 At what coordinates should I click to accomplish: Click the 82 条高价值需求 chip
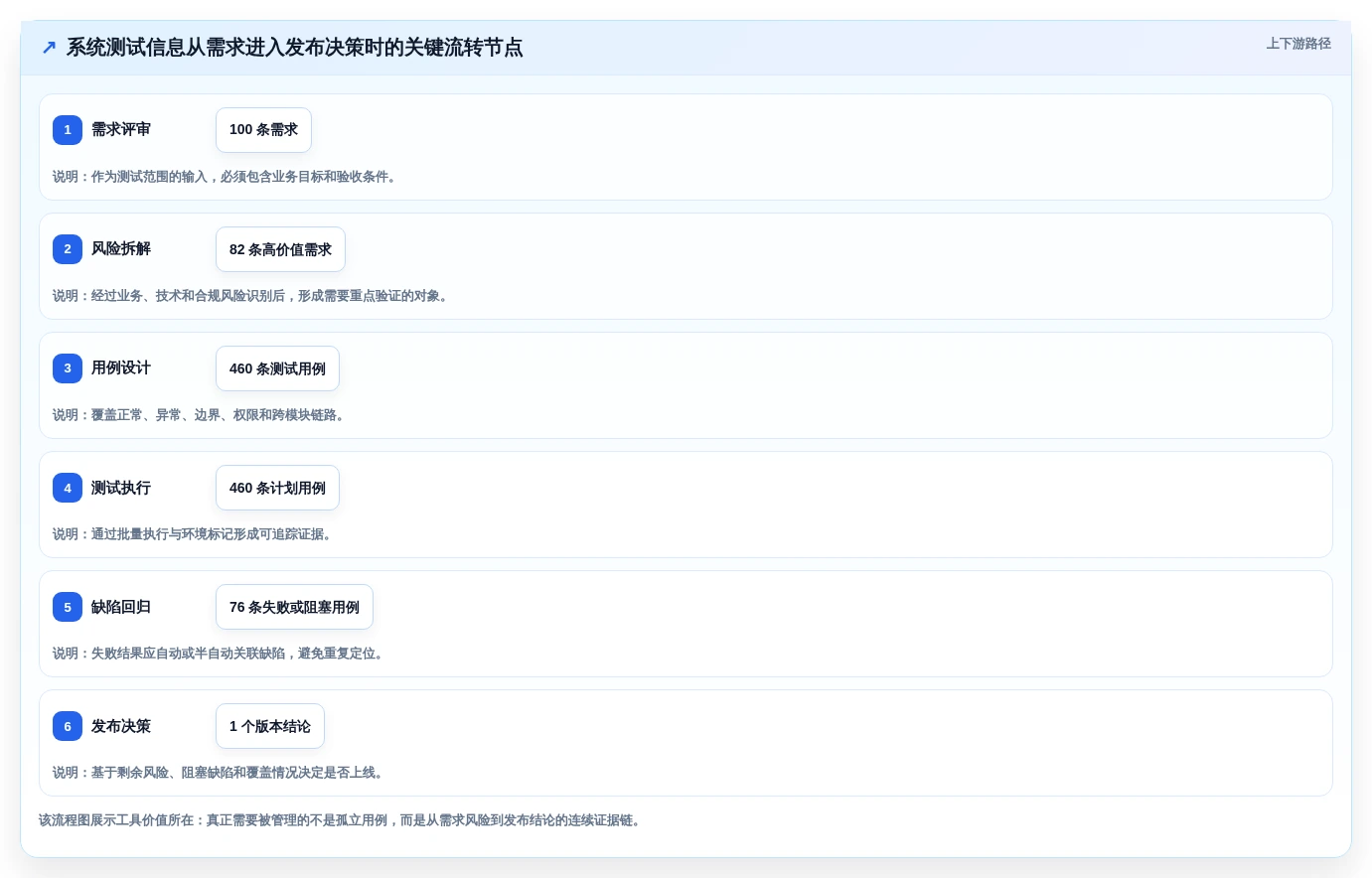click(280, 249)
